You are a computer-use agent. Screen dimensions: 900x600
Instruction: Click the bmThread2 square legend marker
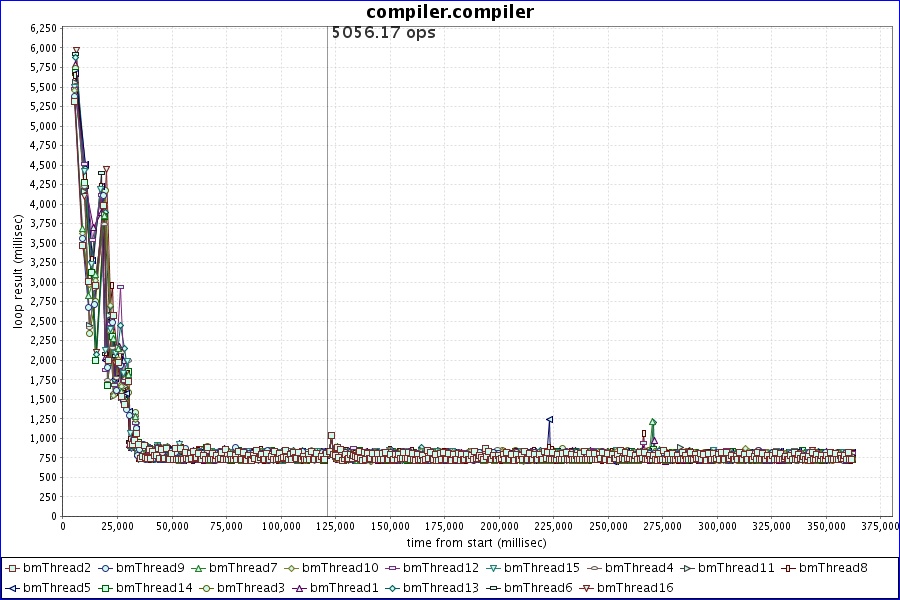click(x=13, y=568)
